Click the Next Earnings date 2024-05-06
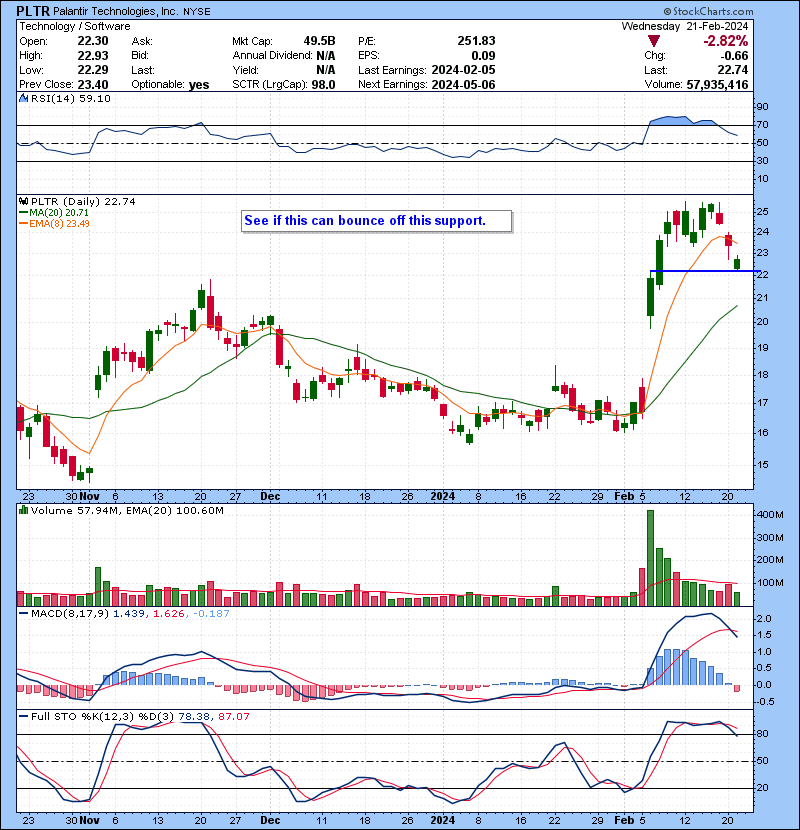The image size is (800, 830). (463, 85)
